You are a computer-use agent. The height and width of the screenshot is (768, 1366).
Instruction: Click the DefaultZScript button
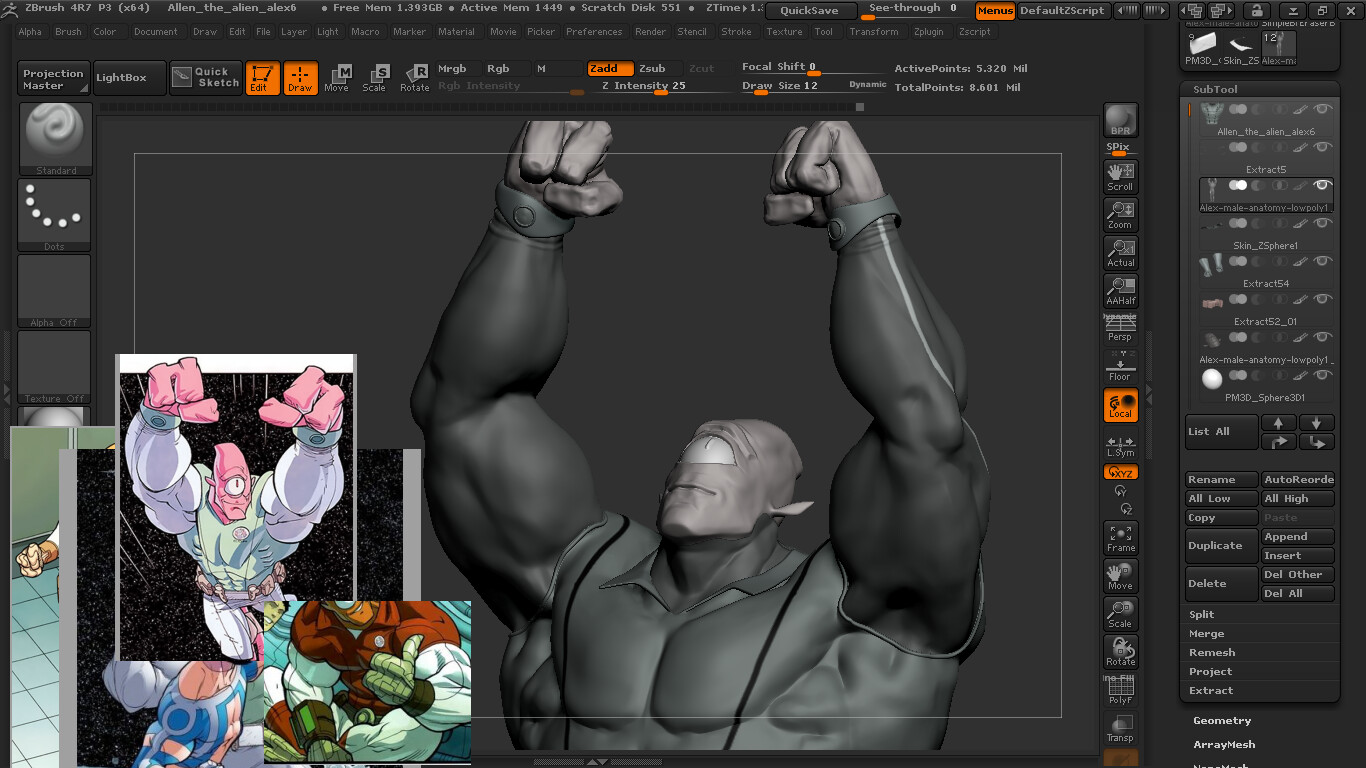(x=1062, y=11)
